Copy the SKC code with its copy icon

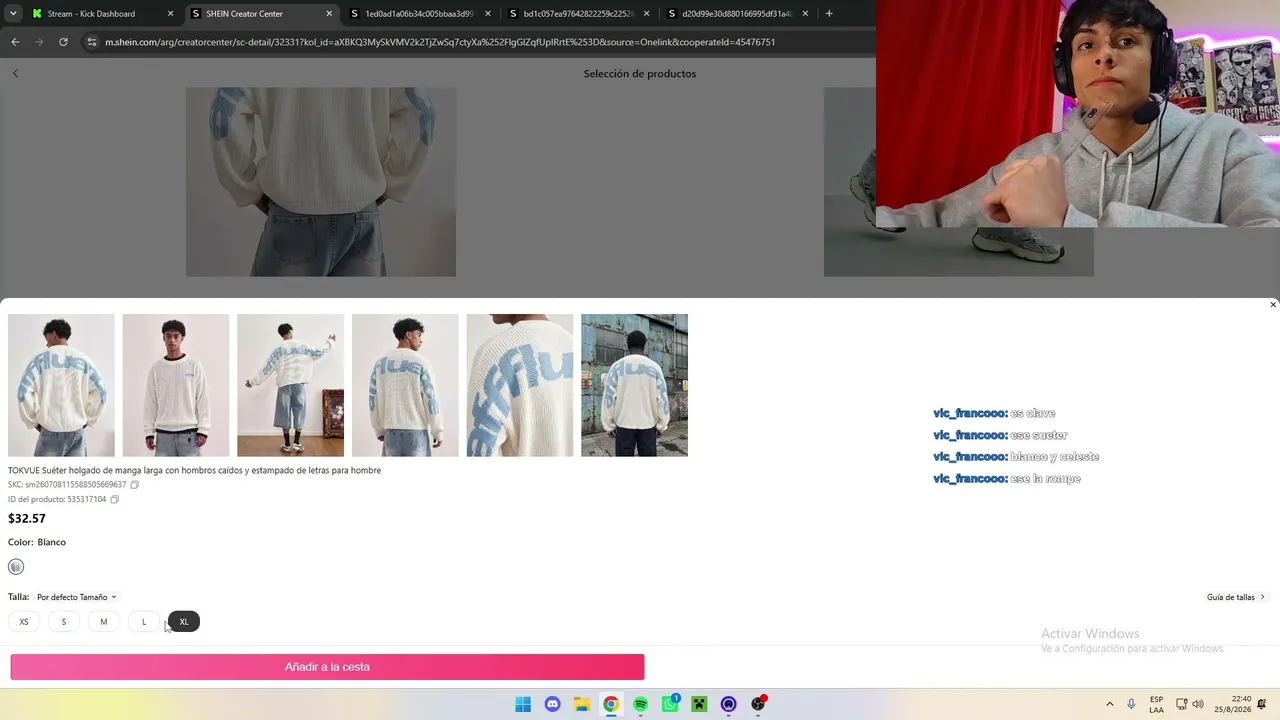click(x=135, y=485)
